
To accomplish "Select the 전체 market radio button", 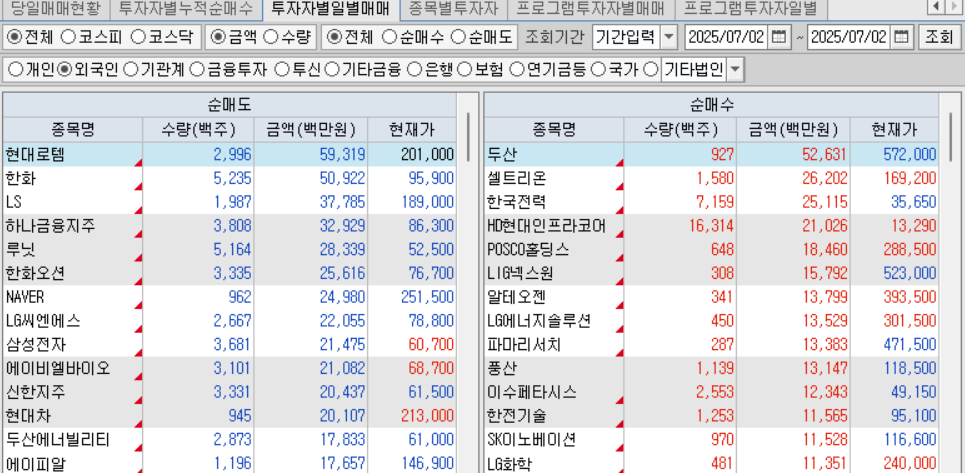I will (14, 37).
